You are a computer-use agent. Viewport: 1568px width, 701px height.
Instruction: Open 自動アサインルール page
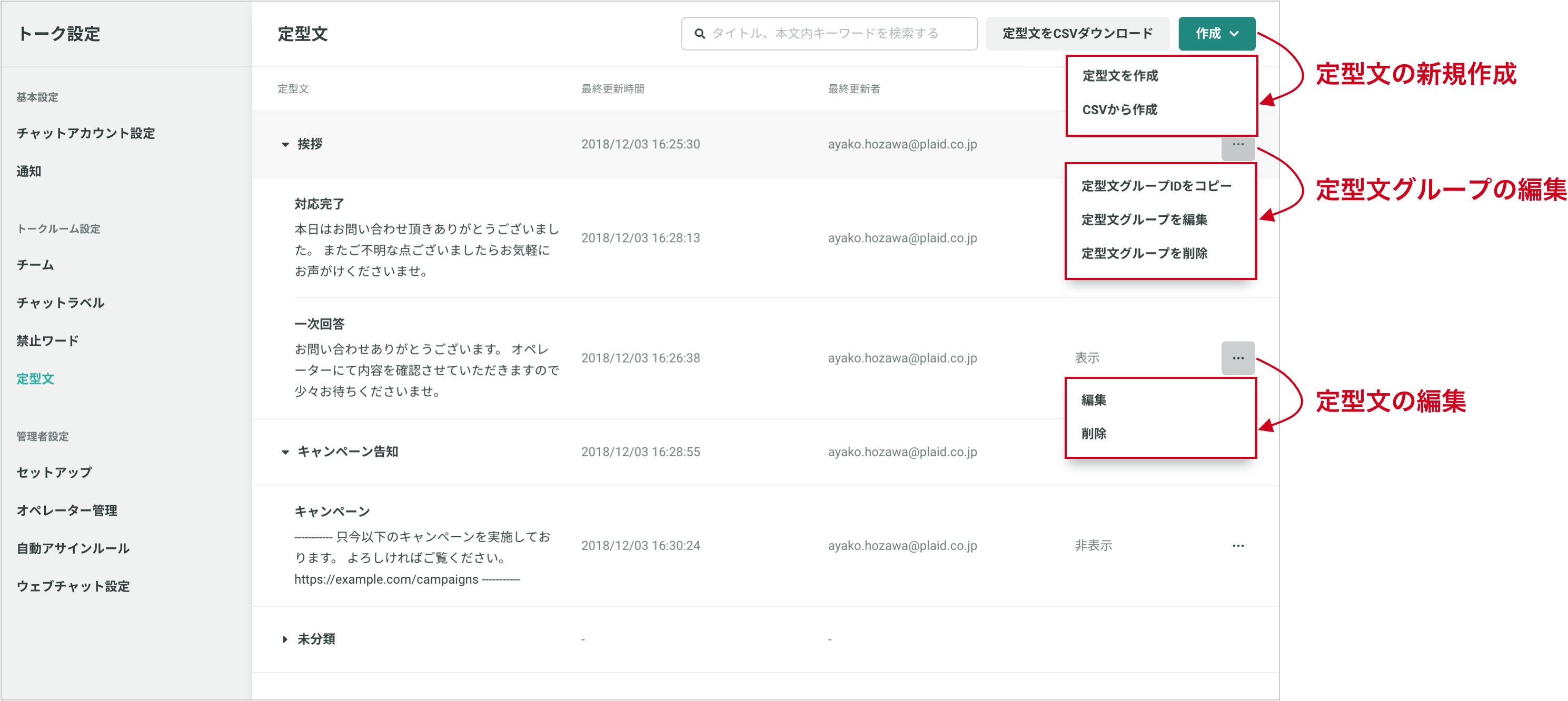click(x=73, y=548)
